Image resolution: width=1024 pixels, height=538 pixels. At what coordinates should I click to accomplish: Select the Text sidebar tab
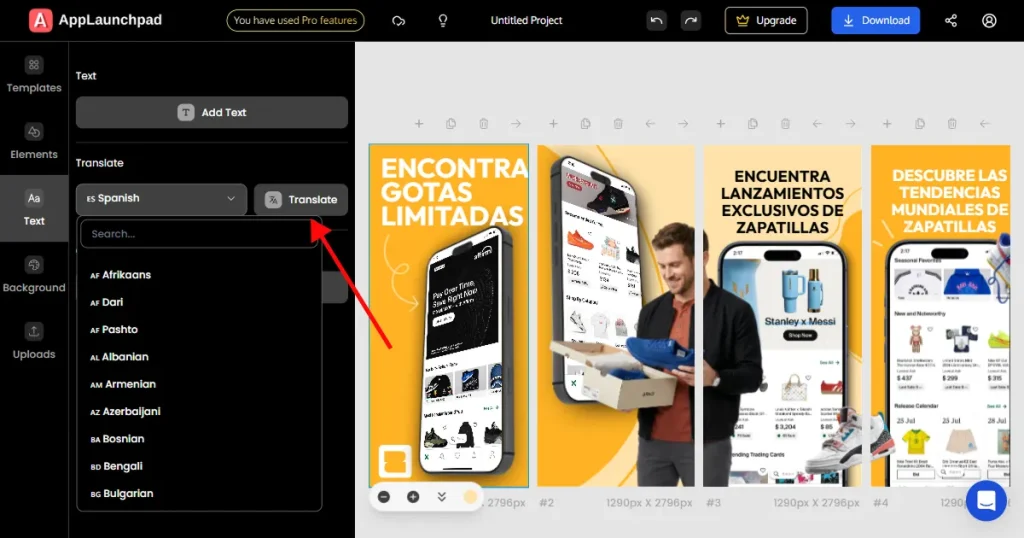pyautogui.click(x=34, y=208)
